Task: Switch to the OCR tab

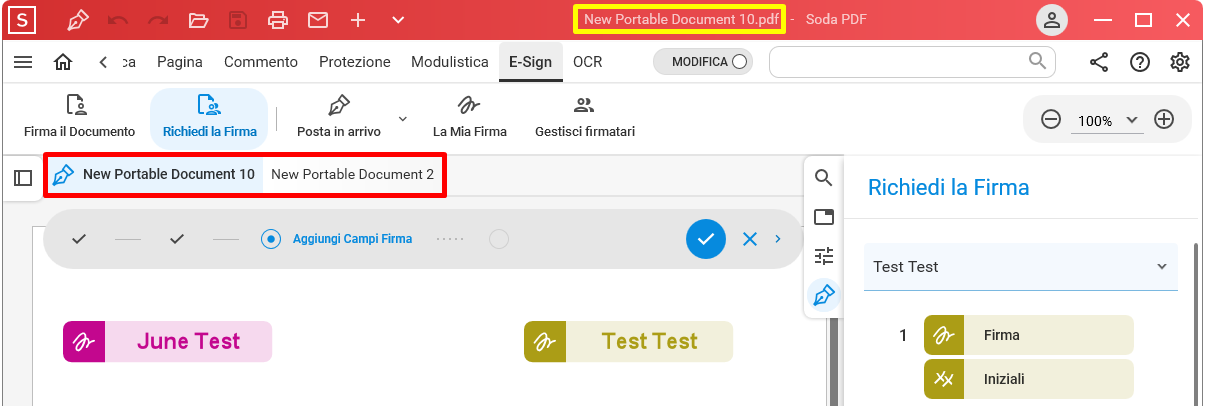Action: pos(588,62)
